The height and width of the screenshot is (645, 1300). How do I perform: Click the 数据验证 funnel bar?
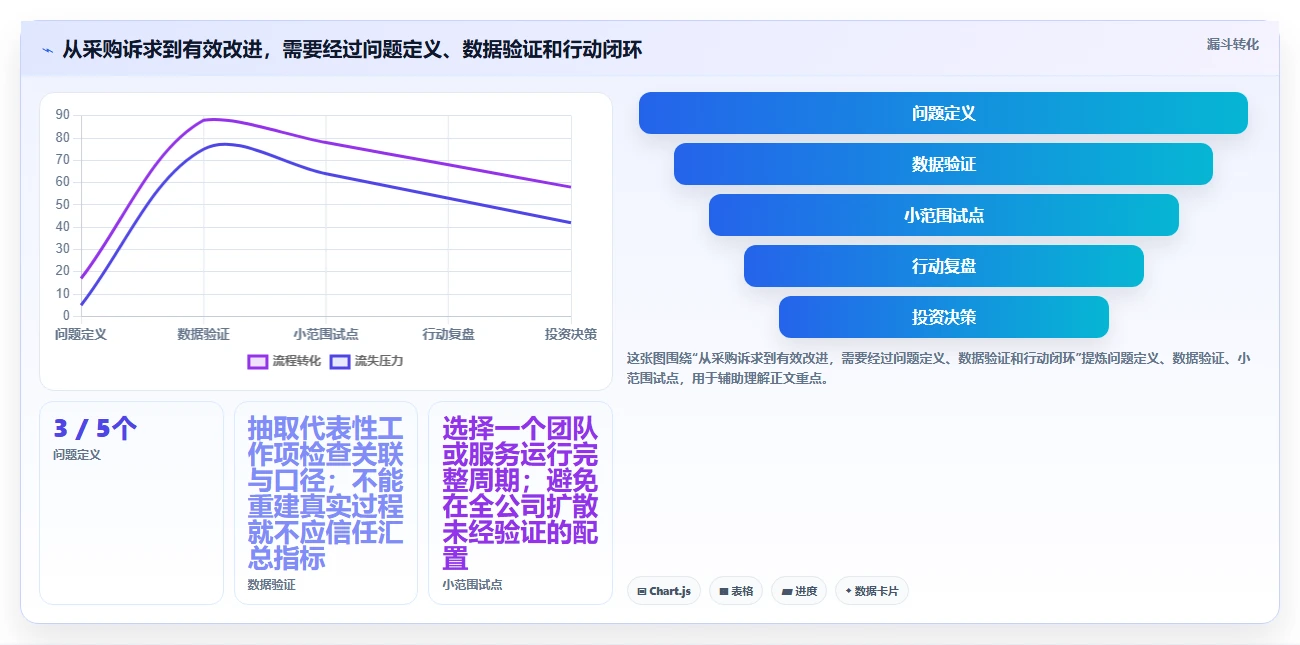tap(943, 164)
